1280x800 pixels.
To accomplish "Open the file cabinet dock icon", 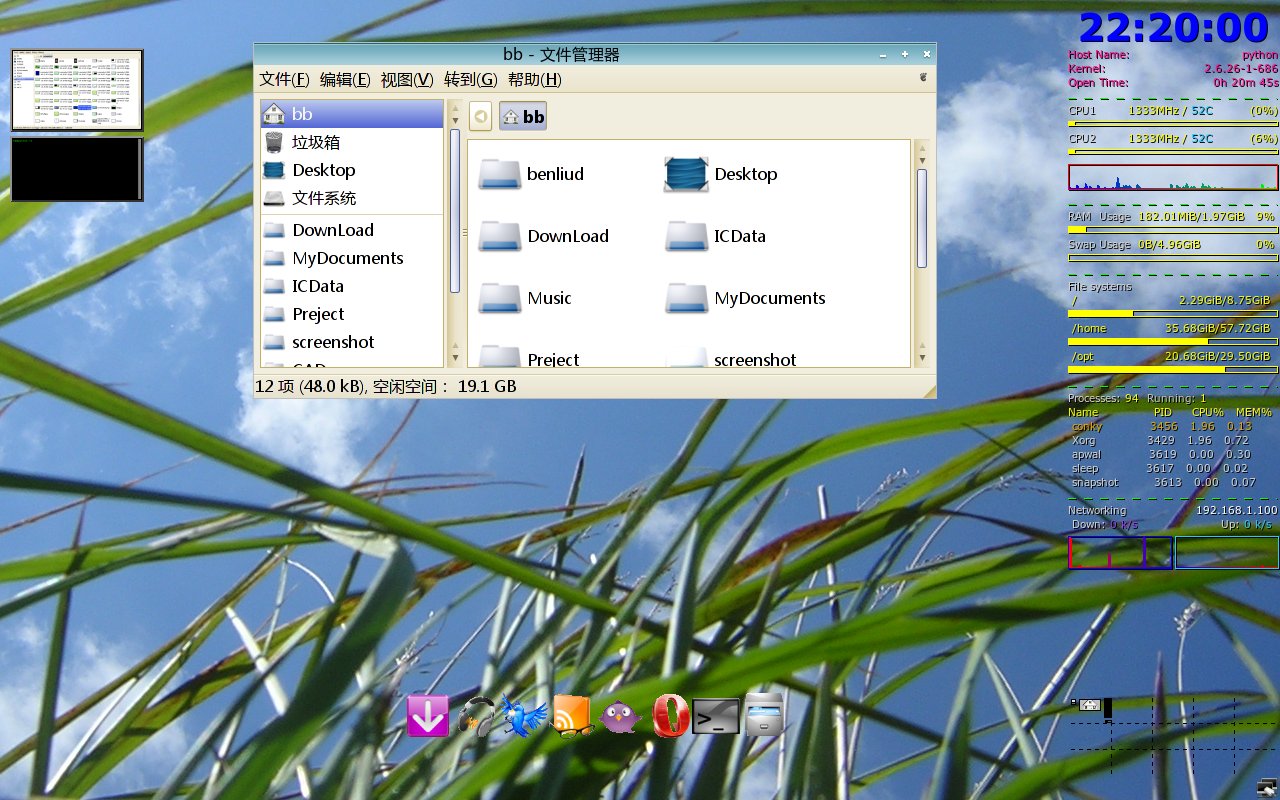I will coord(764,714).
